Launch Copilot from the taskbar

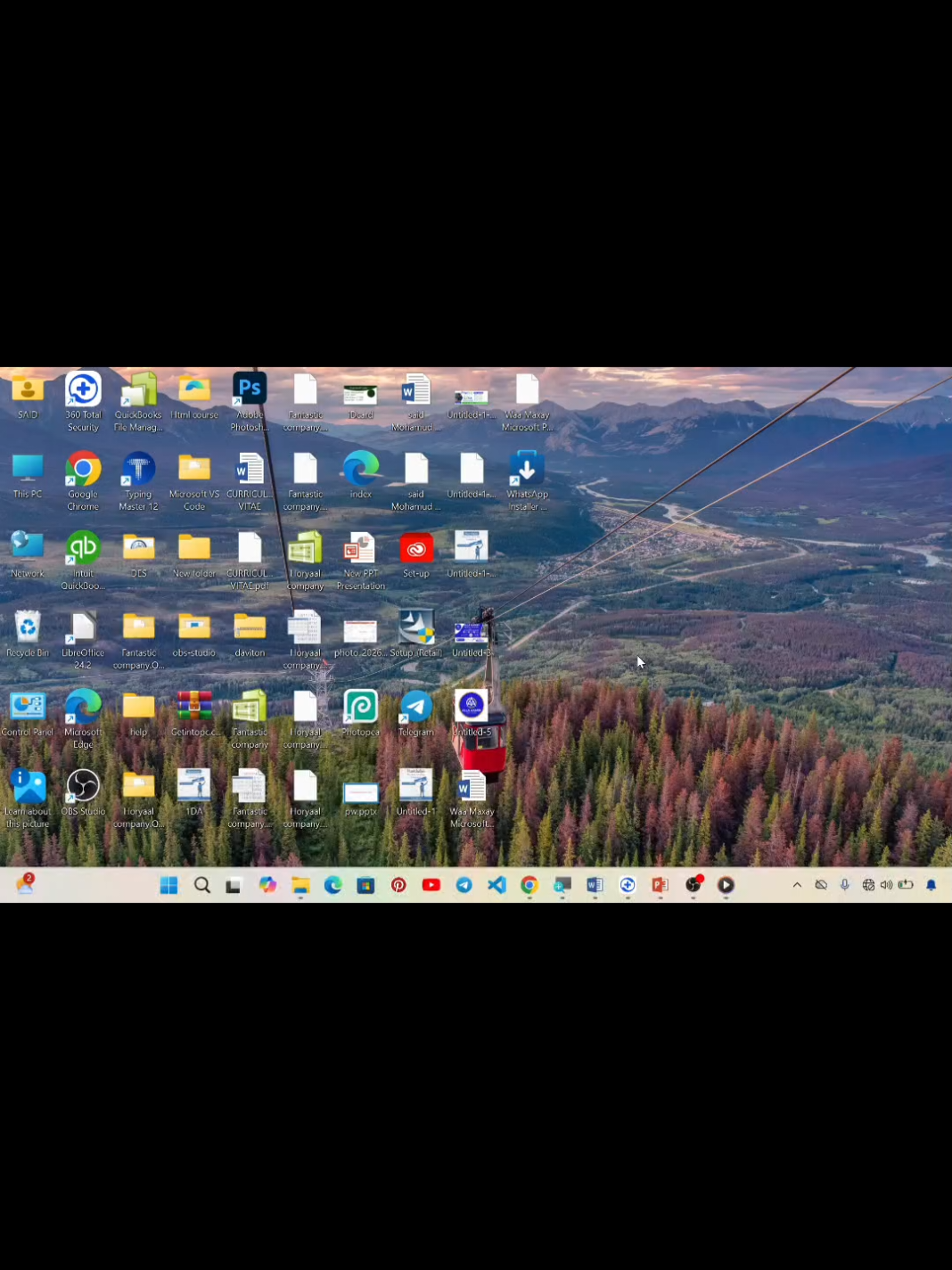tap(267, 885)
